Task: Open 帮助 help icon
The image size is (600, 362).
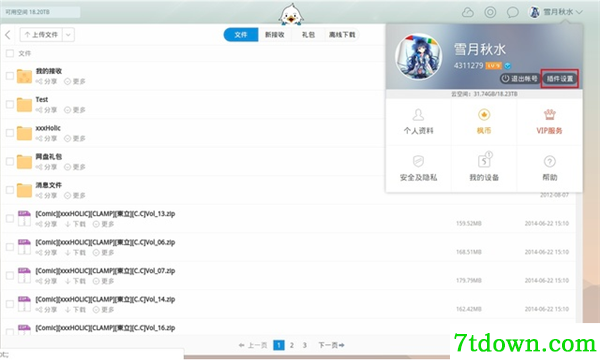Action: coord(550,161)
